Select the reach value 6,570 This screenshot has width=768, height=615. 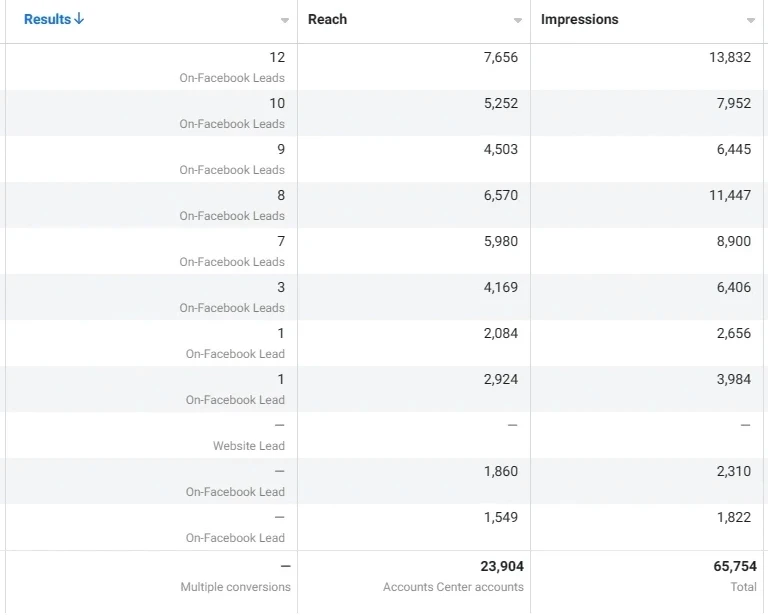pos(501,195)
